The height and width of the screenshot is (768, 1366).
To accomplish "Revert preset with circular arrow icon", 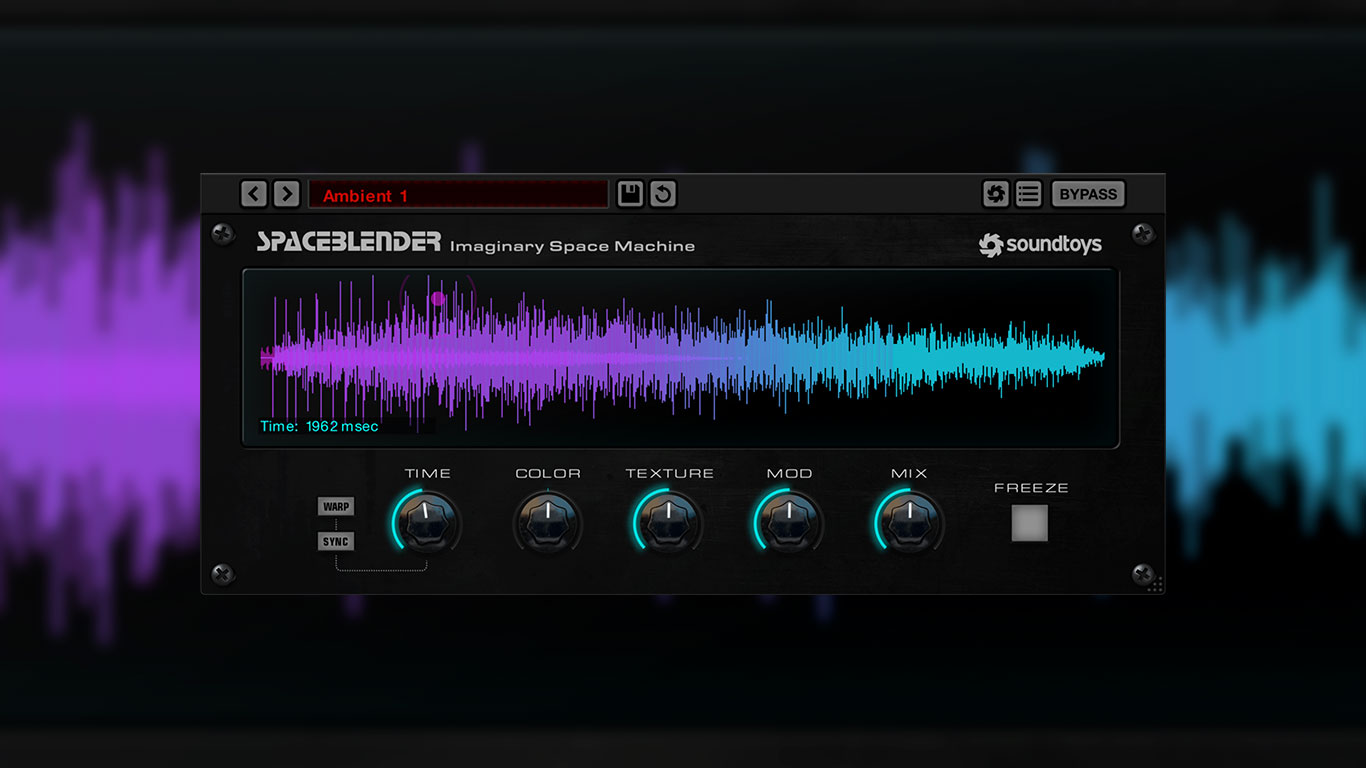I will 662,194.
